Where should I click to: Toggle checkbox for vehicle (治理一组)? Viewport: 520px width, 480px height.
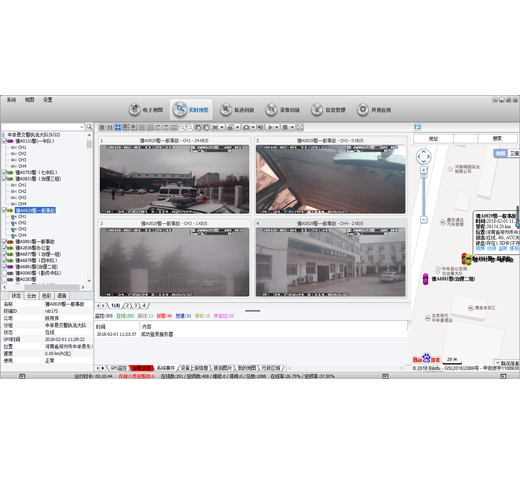click(5, 254)
